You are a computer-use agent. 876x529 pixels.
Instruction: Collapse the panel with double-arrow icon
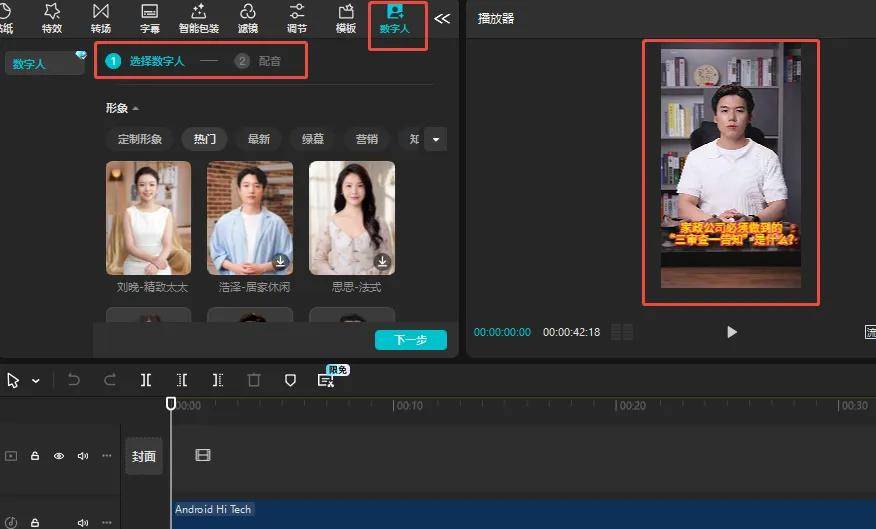click(x=442, y=18)
